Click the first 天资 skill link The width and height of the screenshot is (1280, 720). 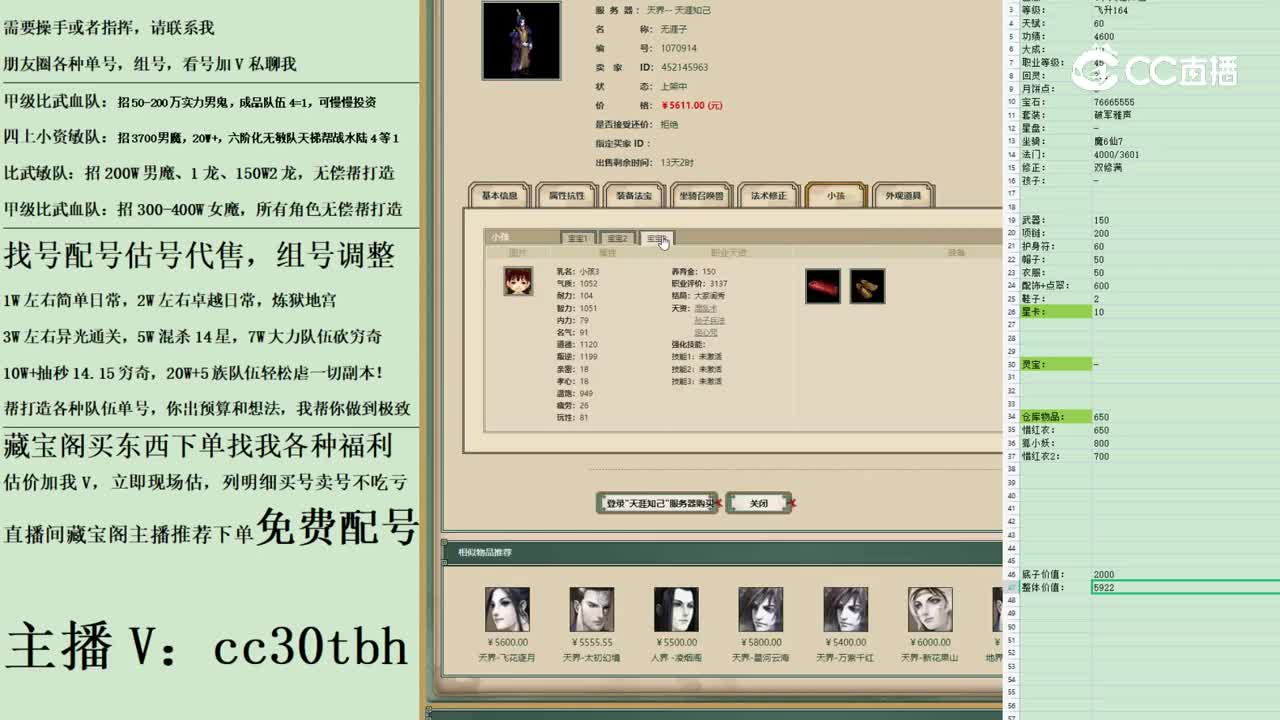pyautogui.click(x=706, y=308)
